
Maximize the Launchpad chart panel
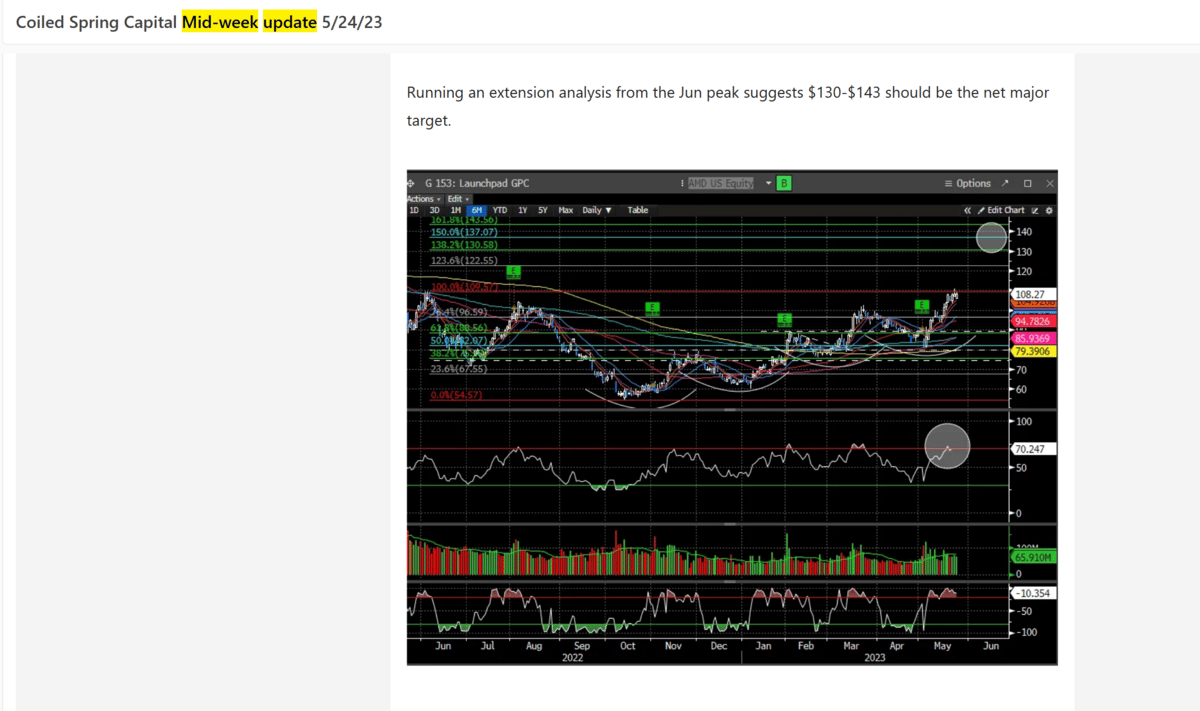tap(1027, 183)
